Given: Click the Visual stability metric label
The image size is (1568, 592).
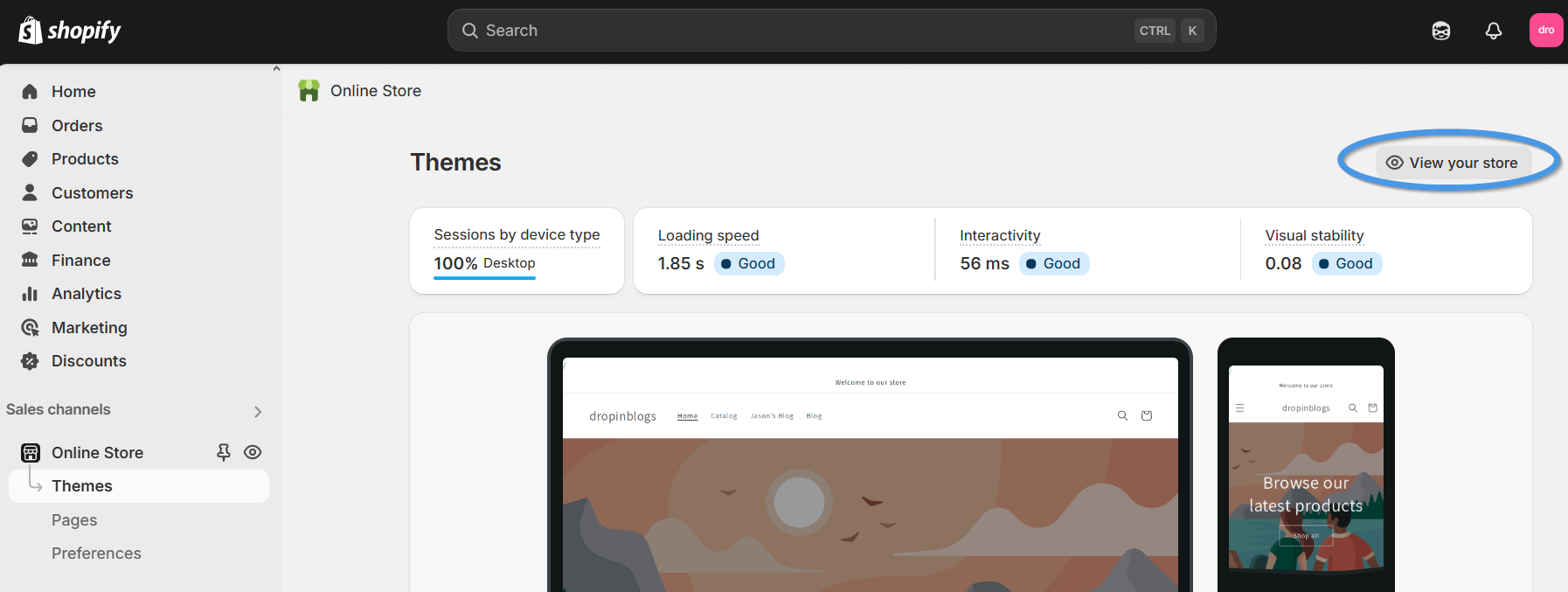Looking at the screenshot, I should (x=1315, y=235).
